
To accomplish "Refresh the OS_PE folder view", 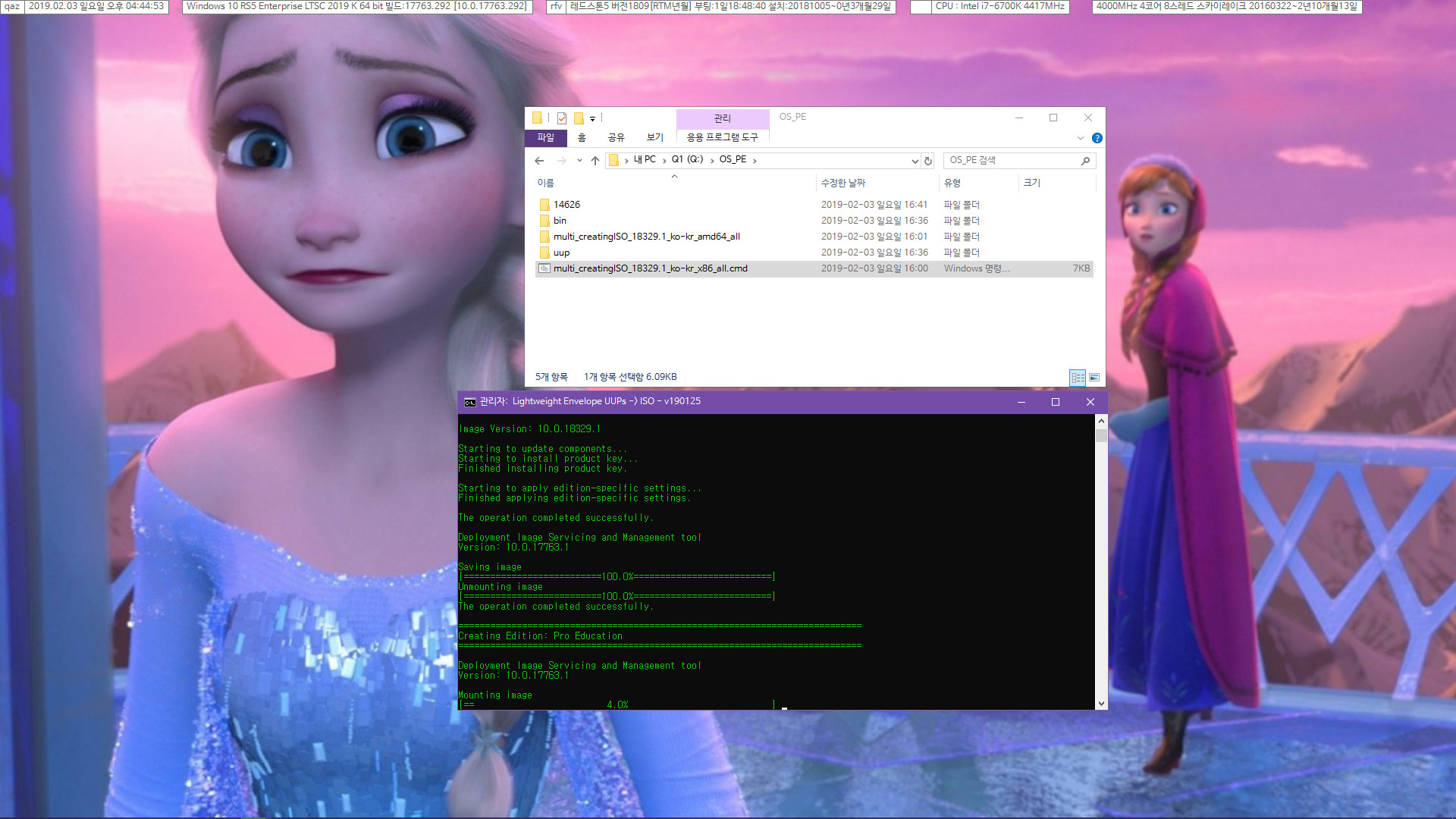I will point(928,161).
